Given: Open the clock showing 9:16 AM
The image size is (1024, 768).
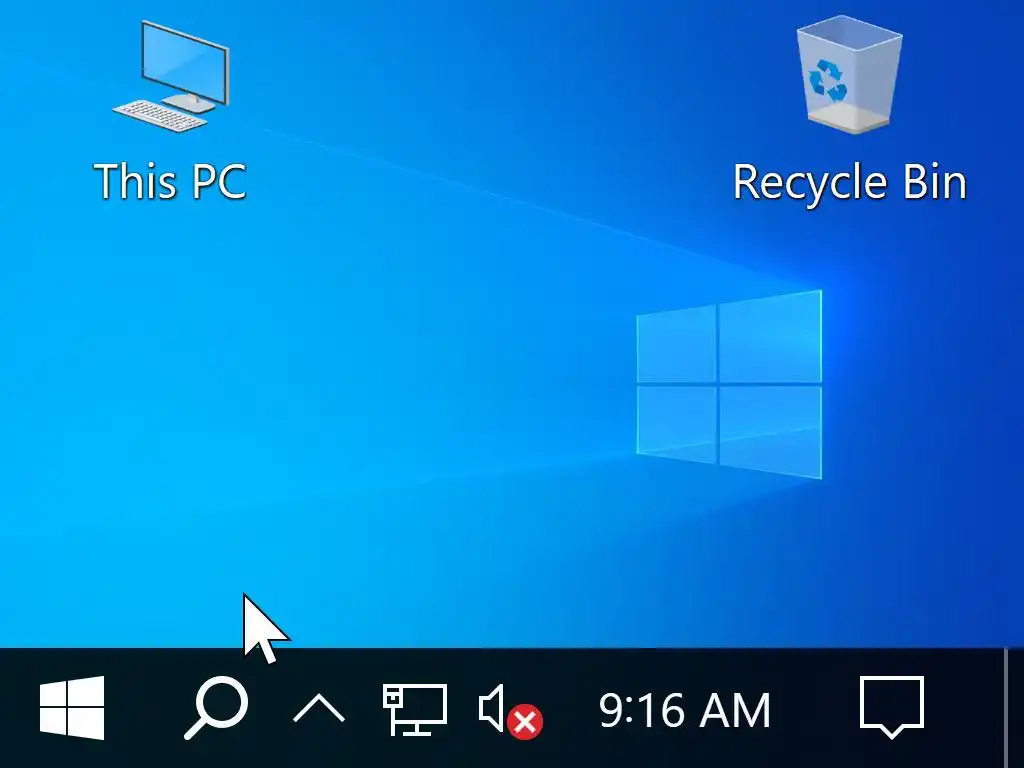Looking at the screenshot, I should click(x=685, y=710).
